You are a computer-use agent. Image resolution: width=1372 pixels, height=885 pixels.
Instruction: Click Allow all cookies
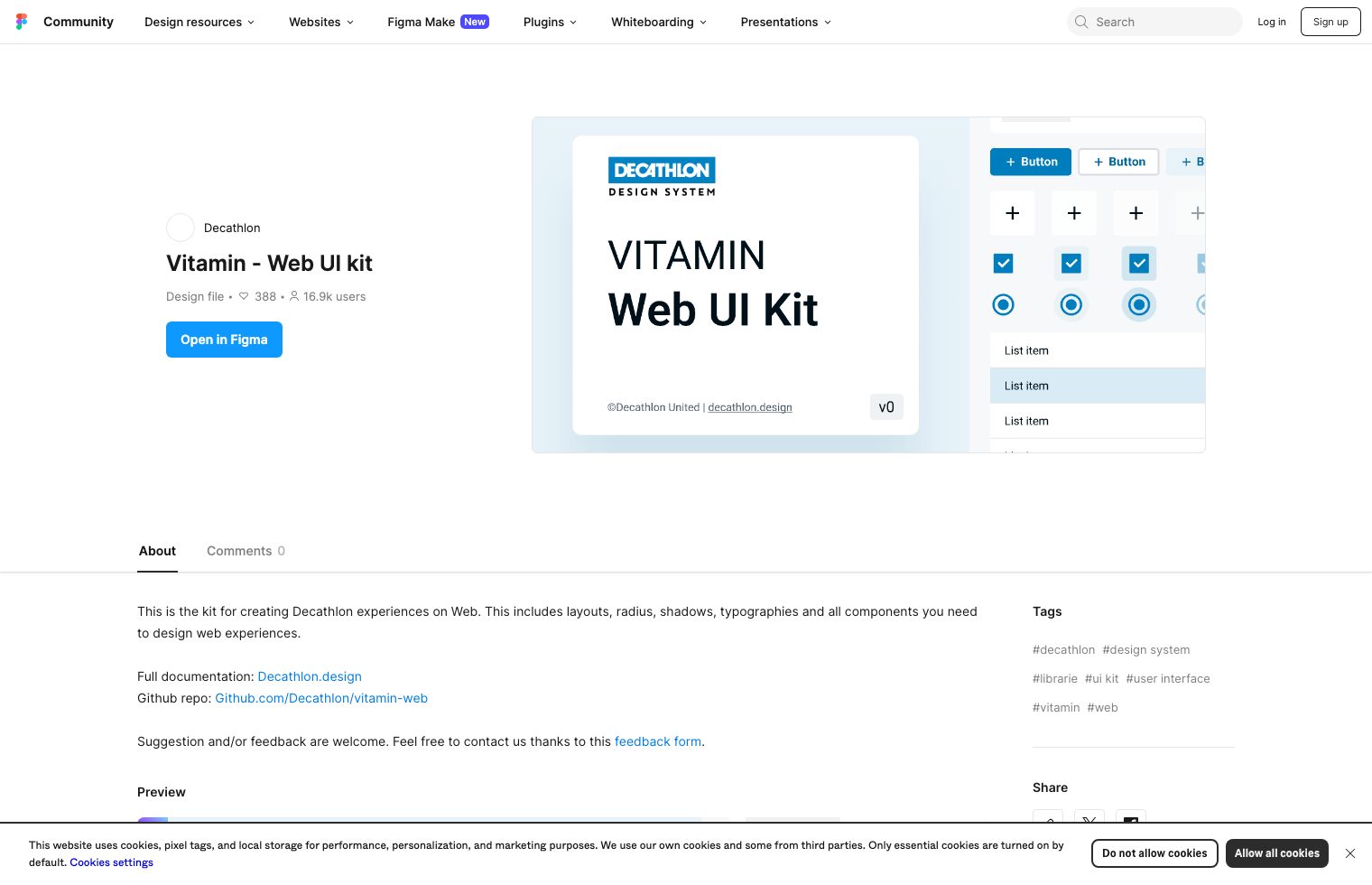[1277, 853]
